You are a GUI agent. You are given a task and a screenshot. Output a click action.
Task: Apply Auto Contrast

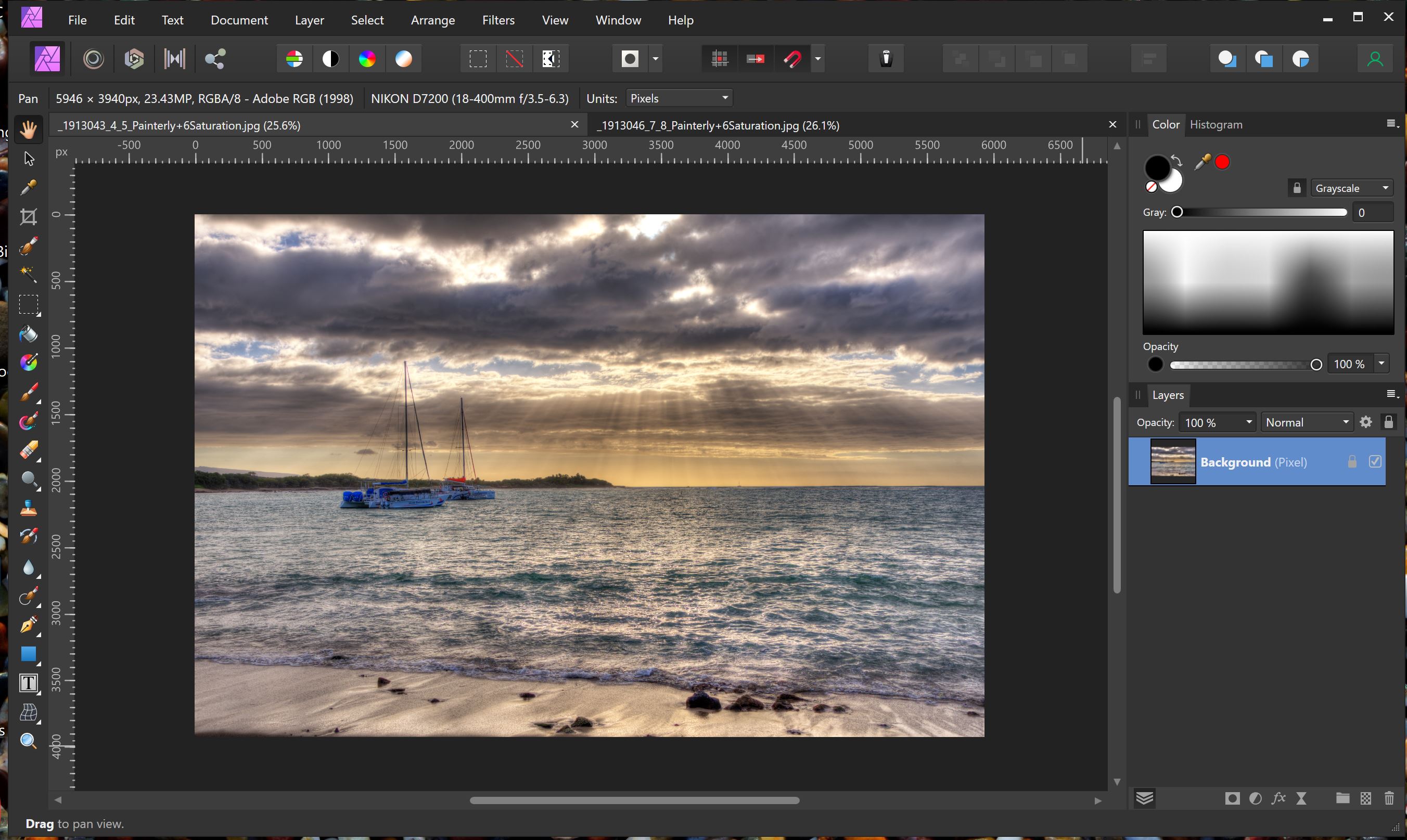330,59
